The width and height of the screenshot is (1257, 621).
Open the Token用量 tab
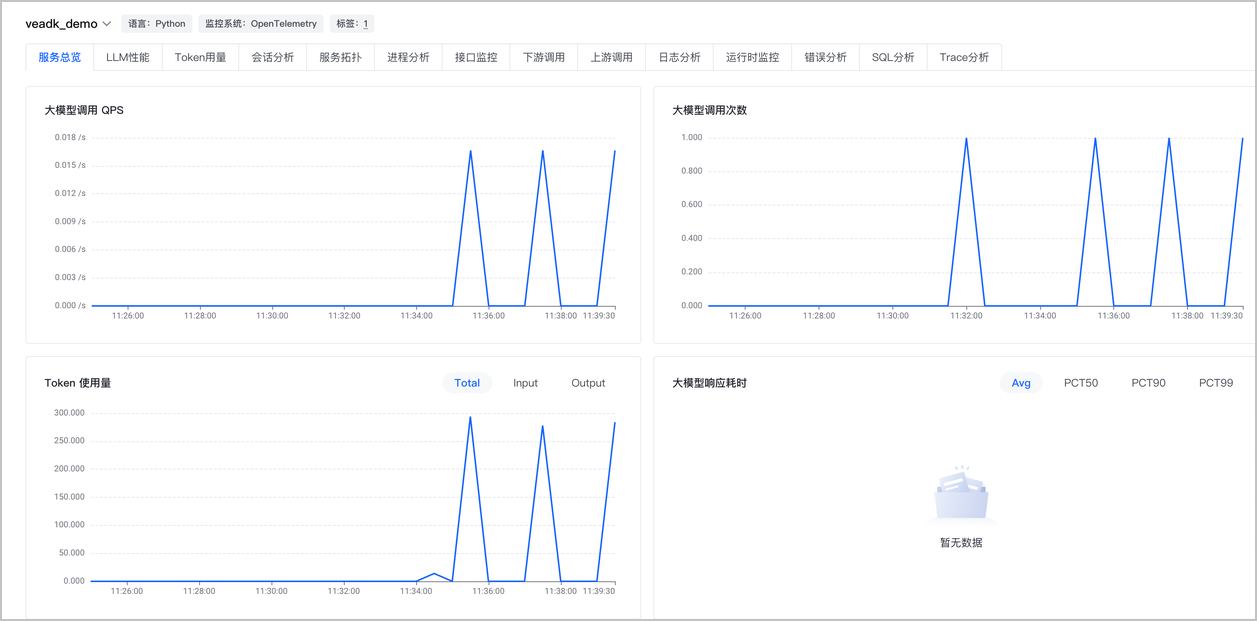pyautogui.click(x=200, y=57)
